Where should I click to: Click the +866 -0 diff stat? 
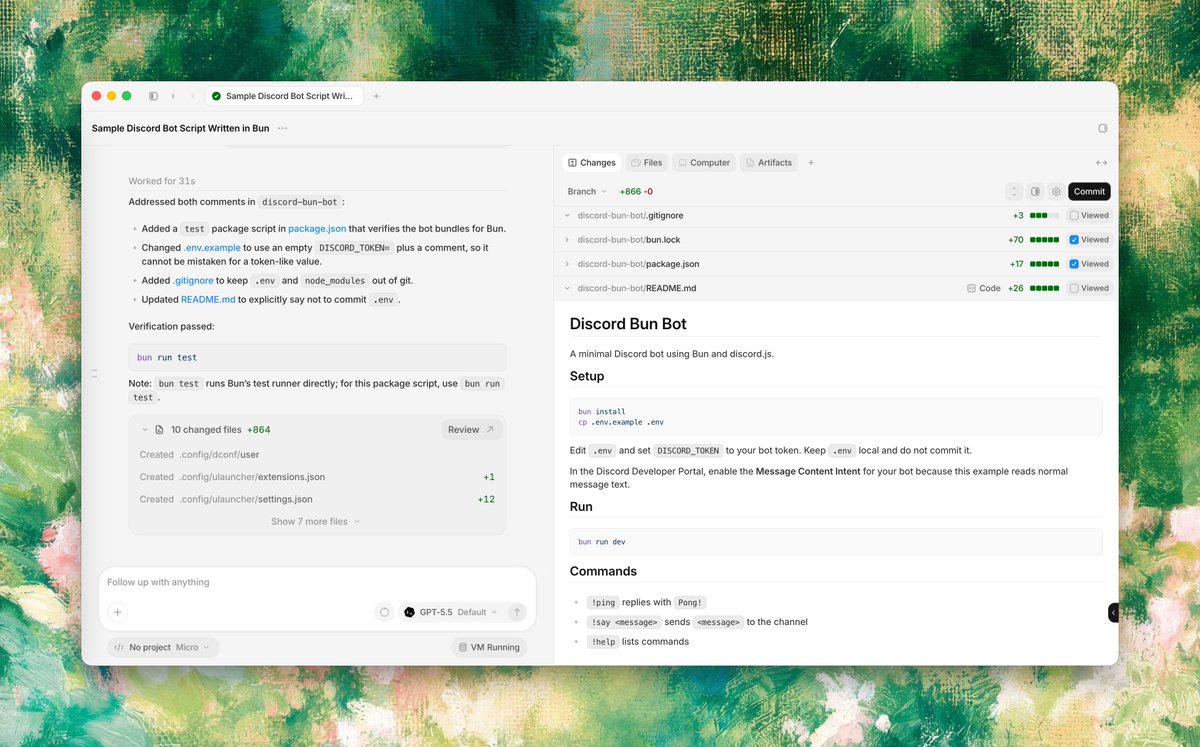(636, 191)
